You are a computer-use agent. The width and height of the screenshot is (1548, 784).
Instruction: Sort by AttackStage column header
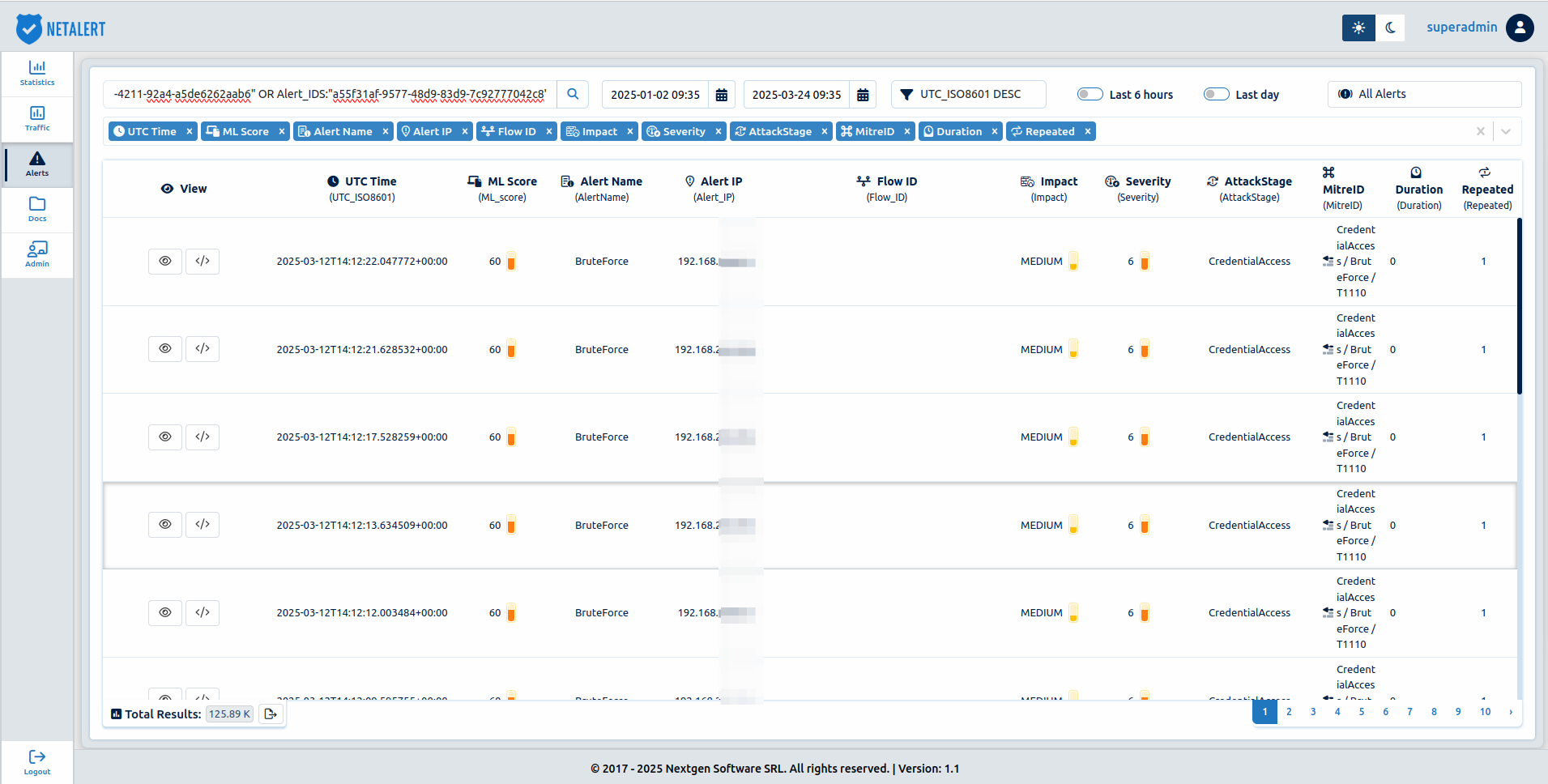tap(1250, 189)
